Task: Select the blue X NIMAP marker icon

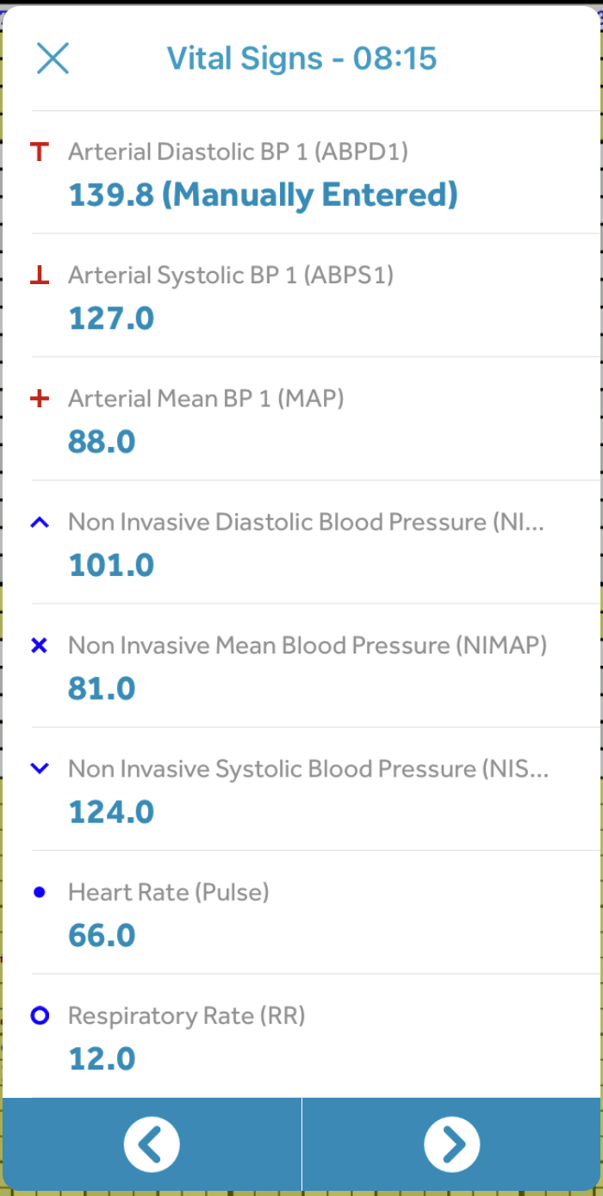Action: point(40,645)
